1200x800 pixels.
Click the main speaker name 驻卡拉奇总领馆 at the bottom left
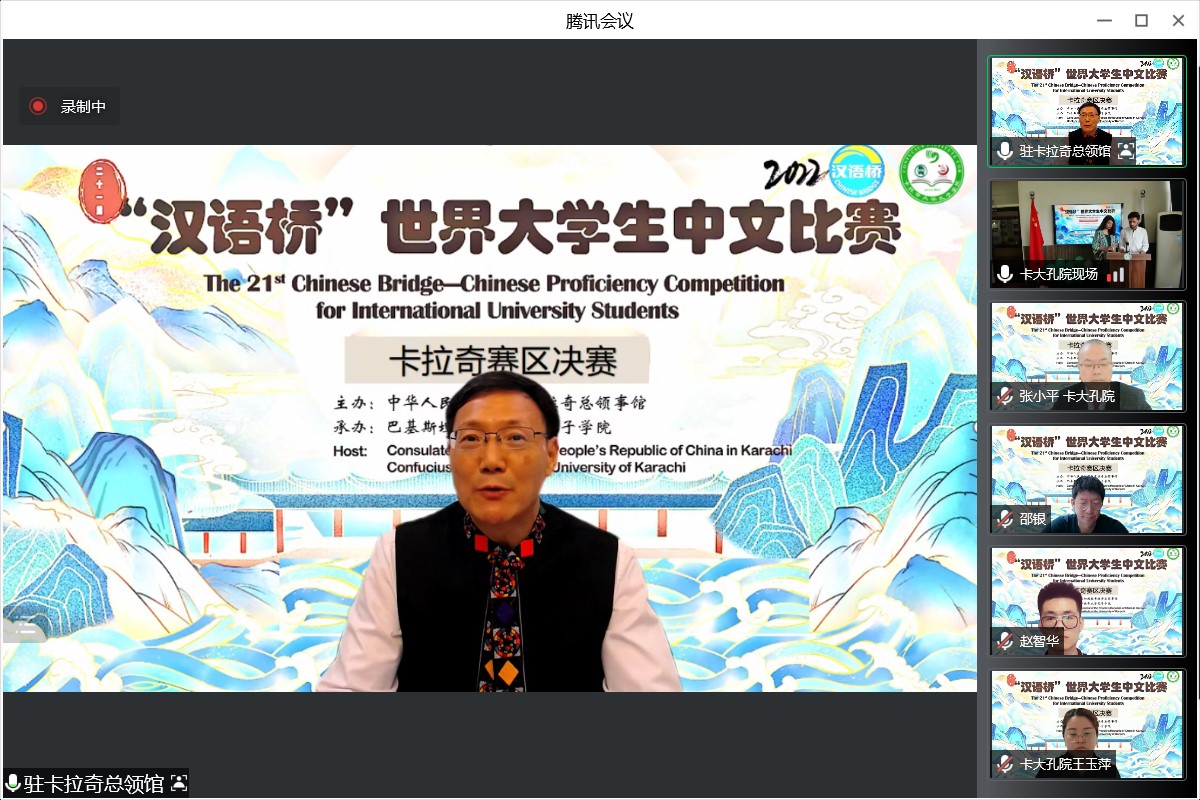click(x=94, y=783)
